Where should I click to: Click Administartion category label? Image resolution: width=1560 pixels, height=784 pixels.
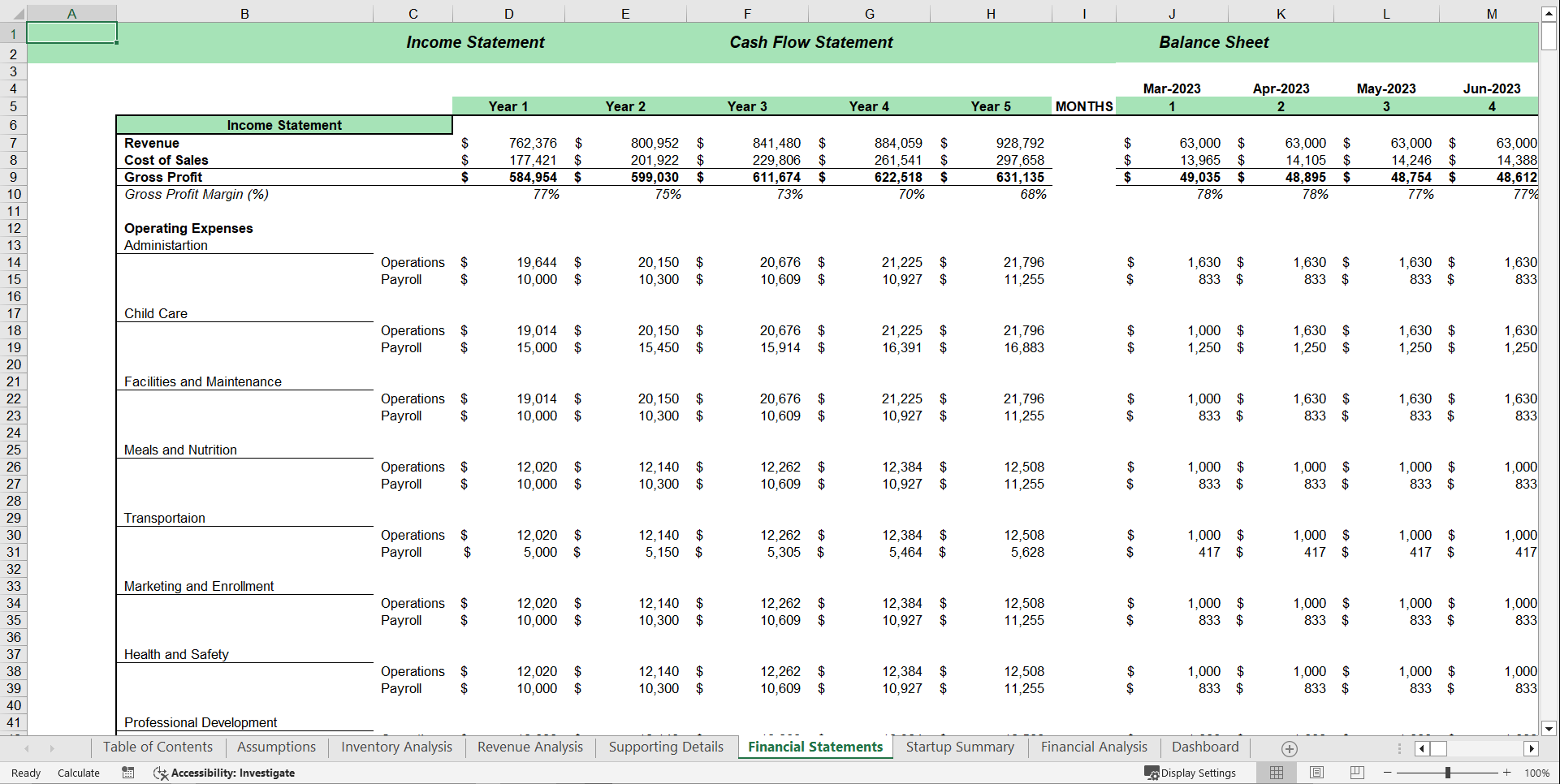coord(166,245)
